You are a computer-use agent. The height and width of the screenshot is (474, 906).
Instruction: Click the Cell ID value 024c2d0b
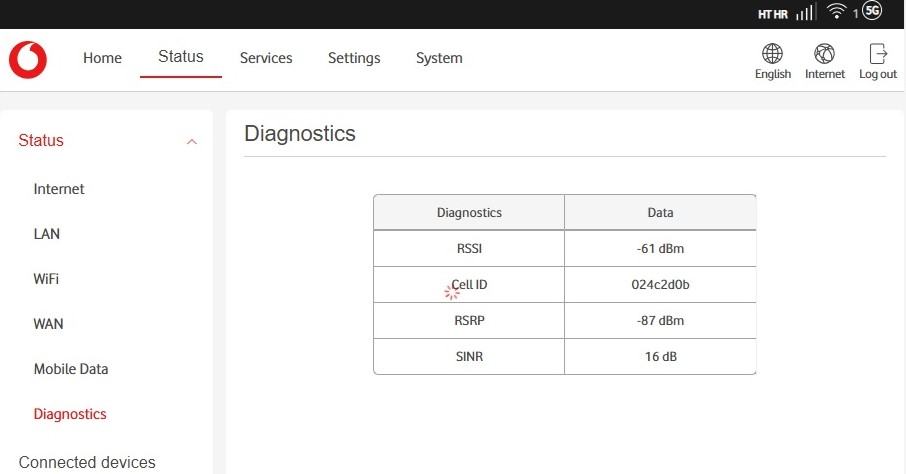pyautogui.click(x=660, y=285)
